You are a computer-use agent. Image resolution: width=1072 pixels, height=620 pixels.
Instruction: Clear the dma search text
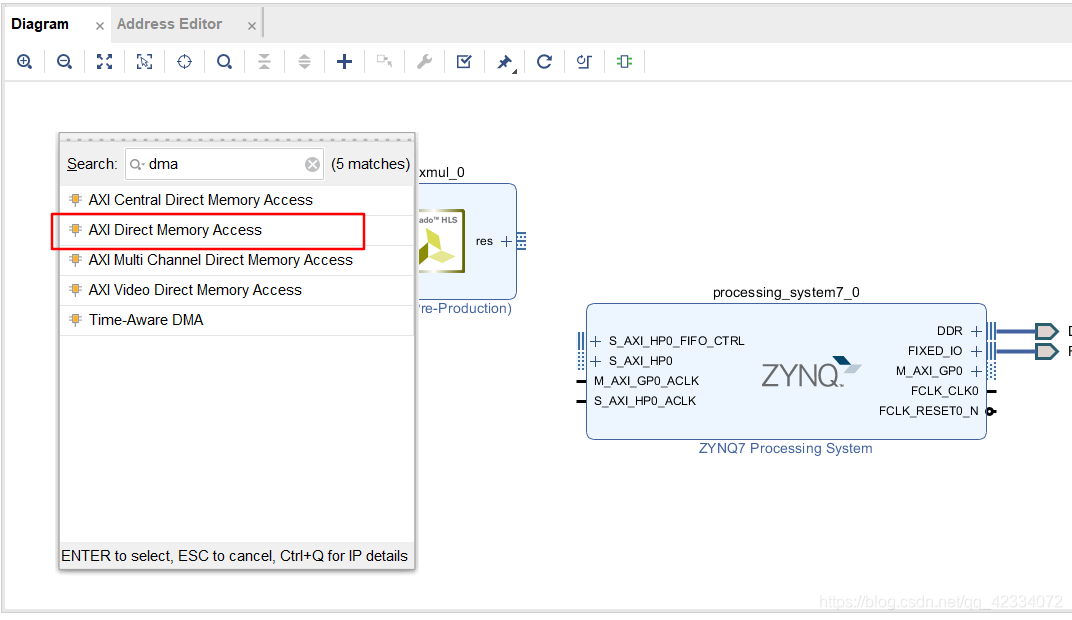tap(312, 165)
